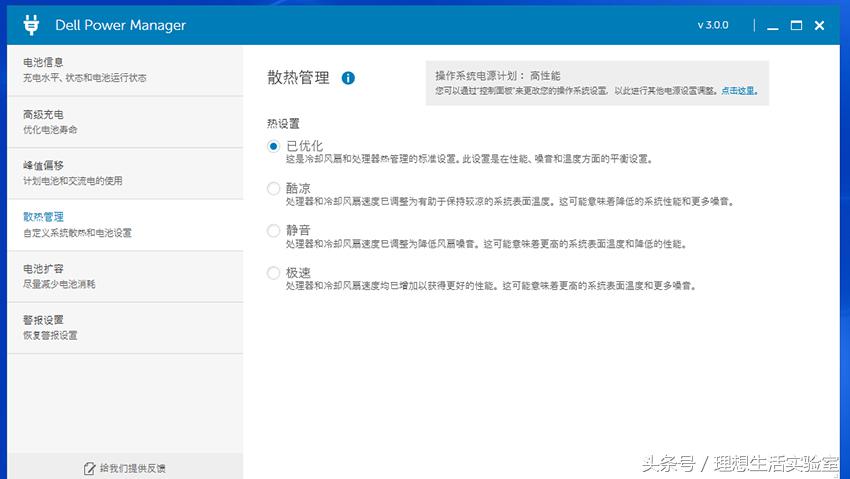Open the 峰值偏移 sidebar section
This screenshot has height=479, width=850.
(x=125, y=173)
